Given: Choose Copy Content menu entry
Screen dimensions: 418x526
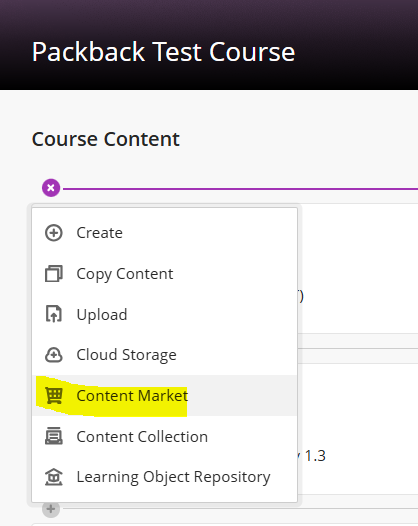Looking at the screenshot, I should (x=164, y=274).
